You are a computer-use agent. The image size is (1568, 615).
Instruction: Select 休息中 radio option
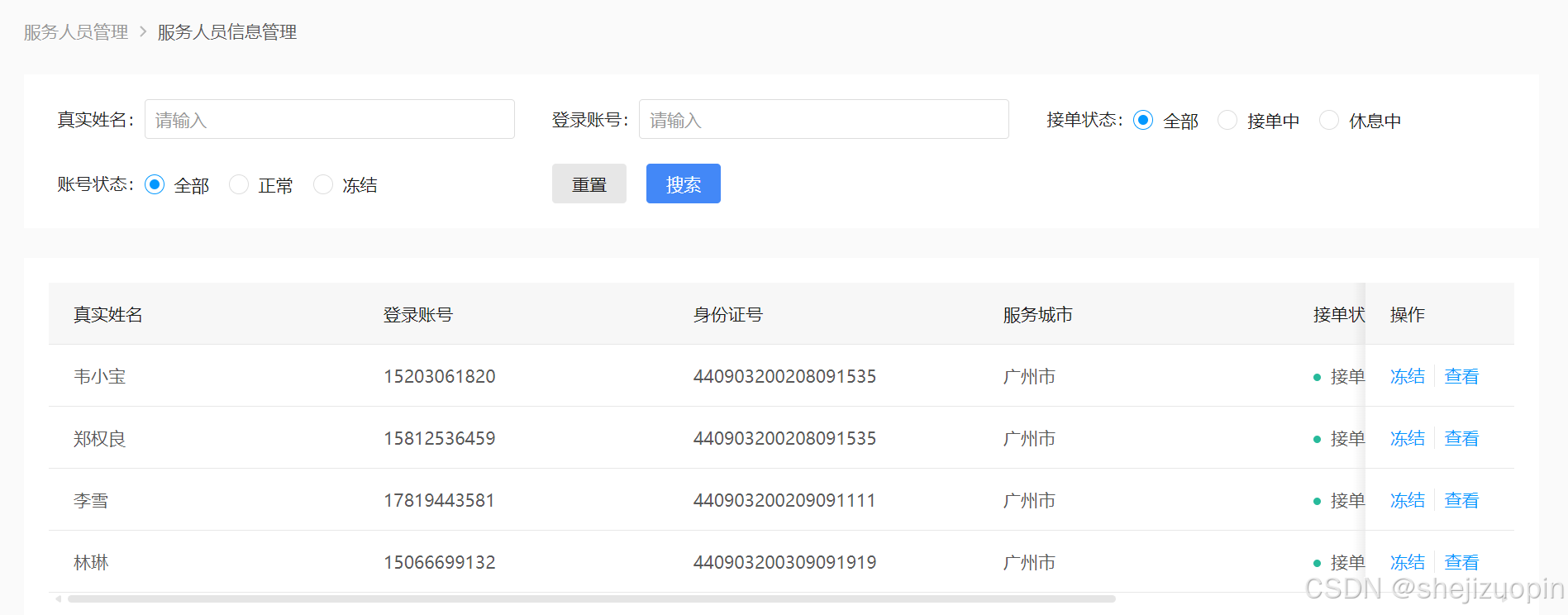coord(1329,121)
